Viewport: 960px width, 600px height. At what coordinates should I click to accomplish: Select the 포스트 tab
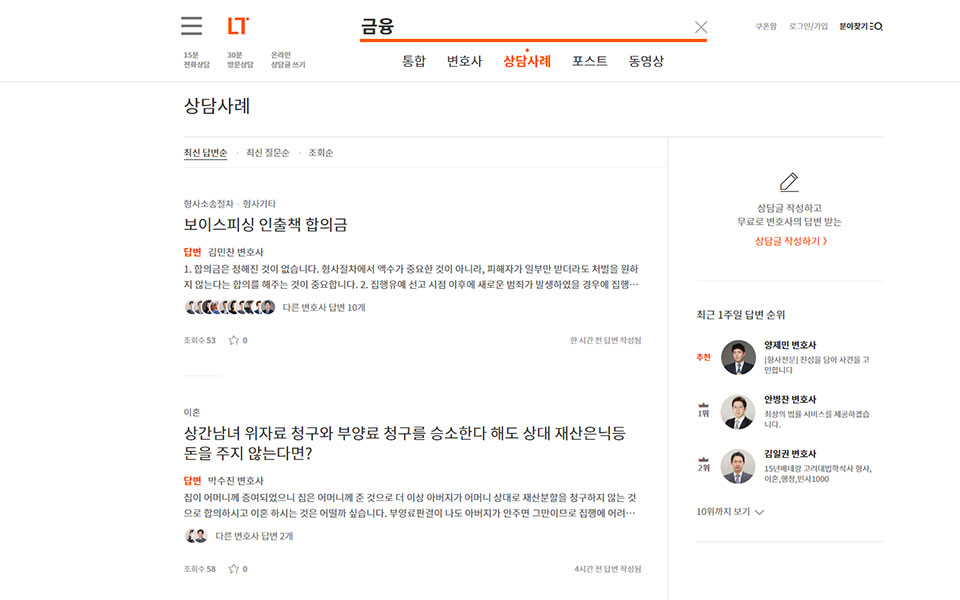pos(589,61)
